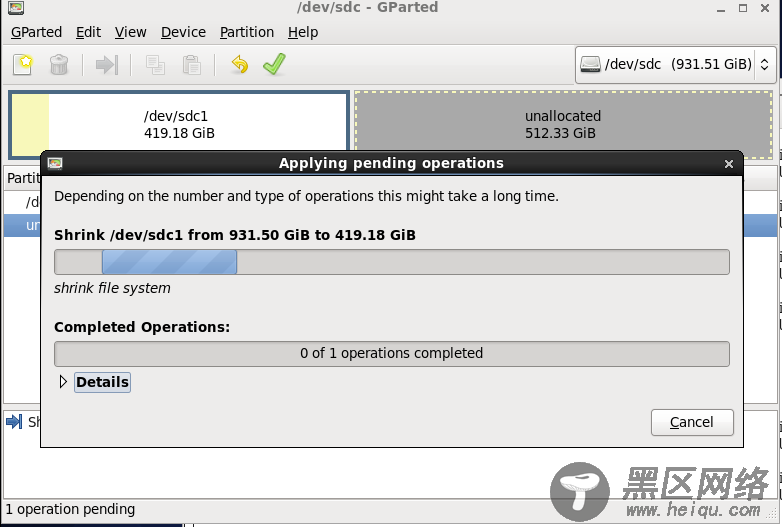Click the 'shrink file system' status text
Screen dimensions: 782x527
click(x=112, y=288)
